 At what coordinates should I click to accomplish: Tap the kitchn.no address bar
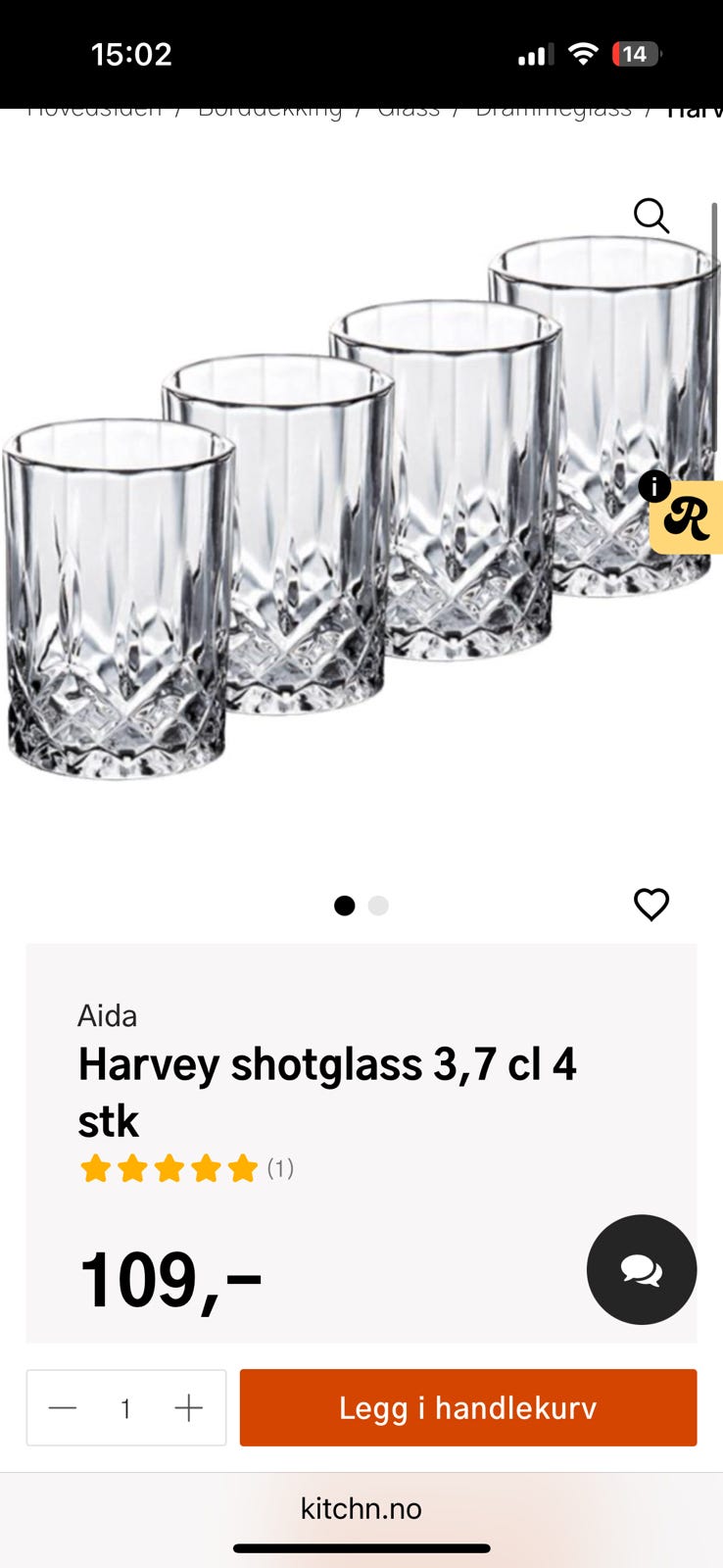[x=361, y=1508]
